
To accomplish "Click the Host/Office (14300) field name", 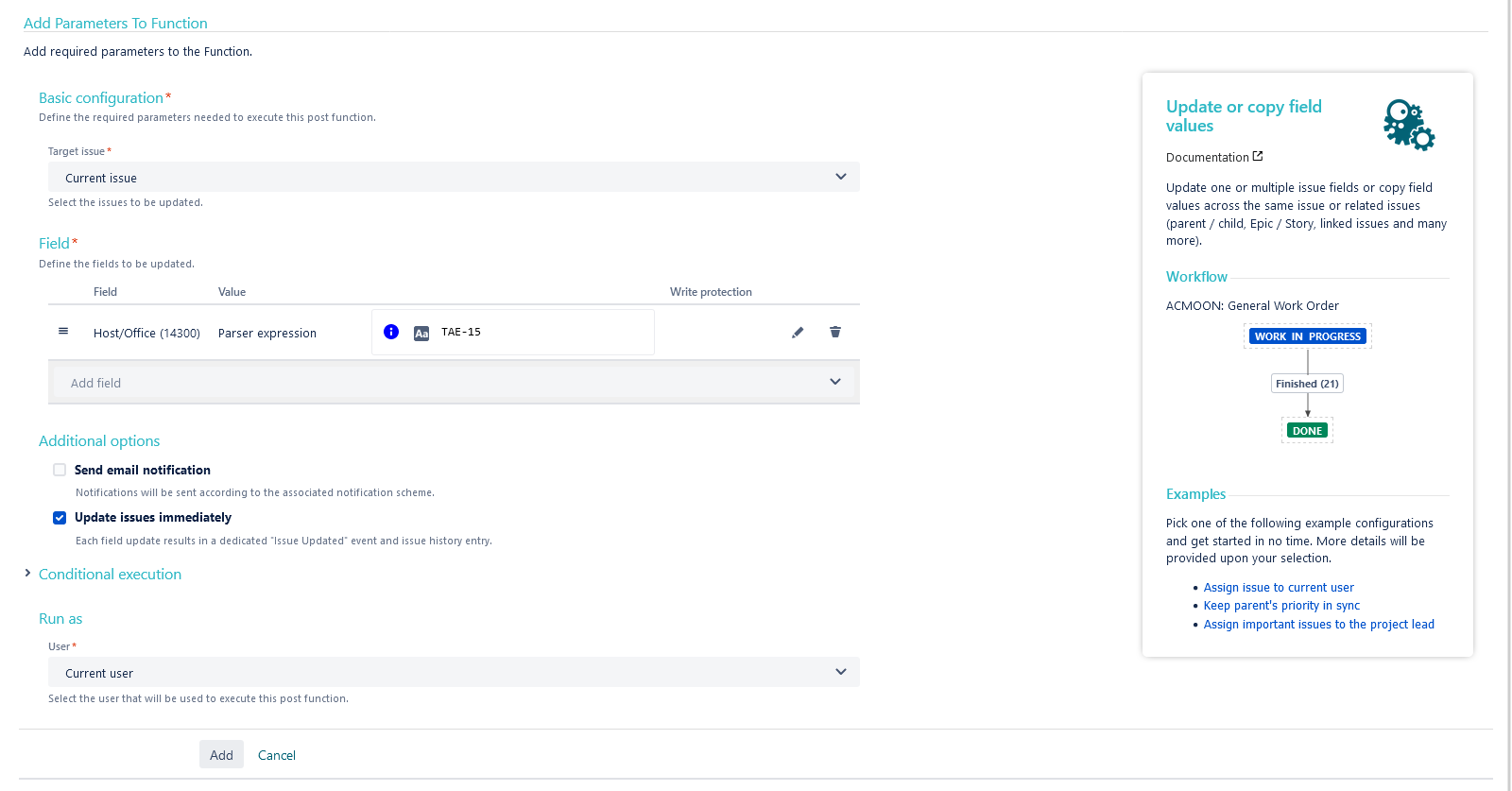I will click(x=146, y=334).
